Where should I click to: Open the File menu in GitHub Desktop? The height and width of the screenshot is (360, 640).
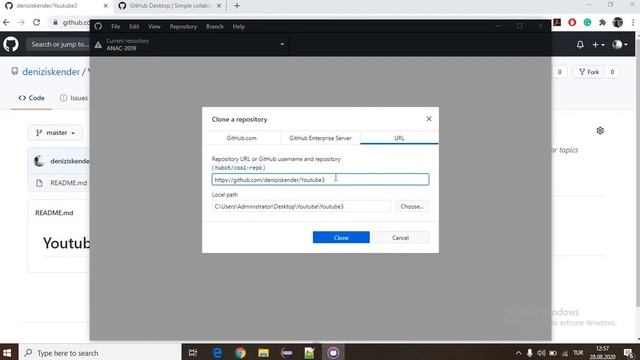click(116, 27)
